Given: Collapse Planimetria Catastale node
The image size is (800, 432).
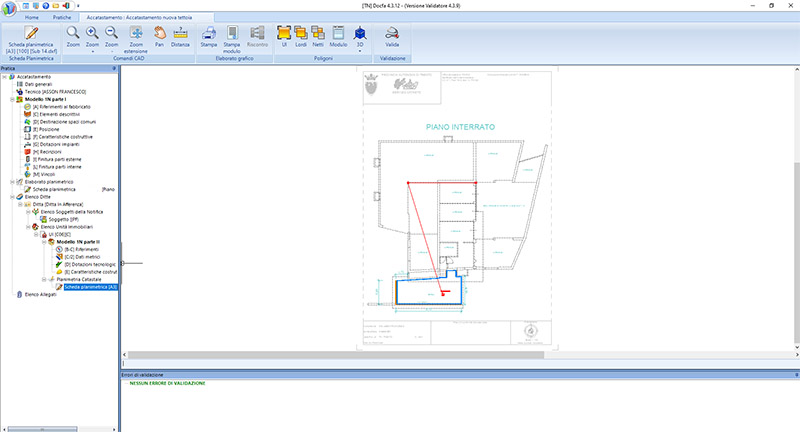Looking at the screenshot, I should coord(44,279).
